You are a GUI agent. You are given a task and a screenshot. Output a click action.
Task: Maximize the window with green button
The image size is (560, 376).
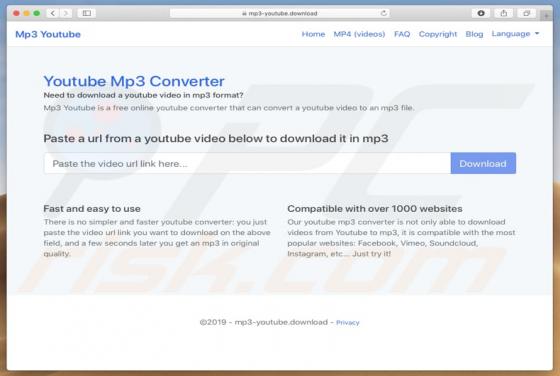37,13
